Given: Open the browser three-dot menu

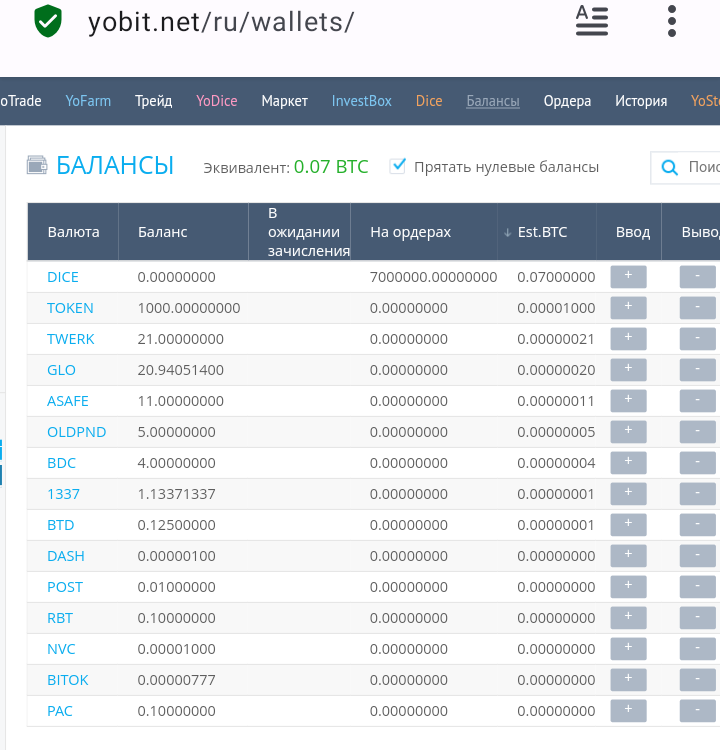Looking at the screenshot, I should tap(672, 21).
